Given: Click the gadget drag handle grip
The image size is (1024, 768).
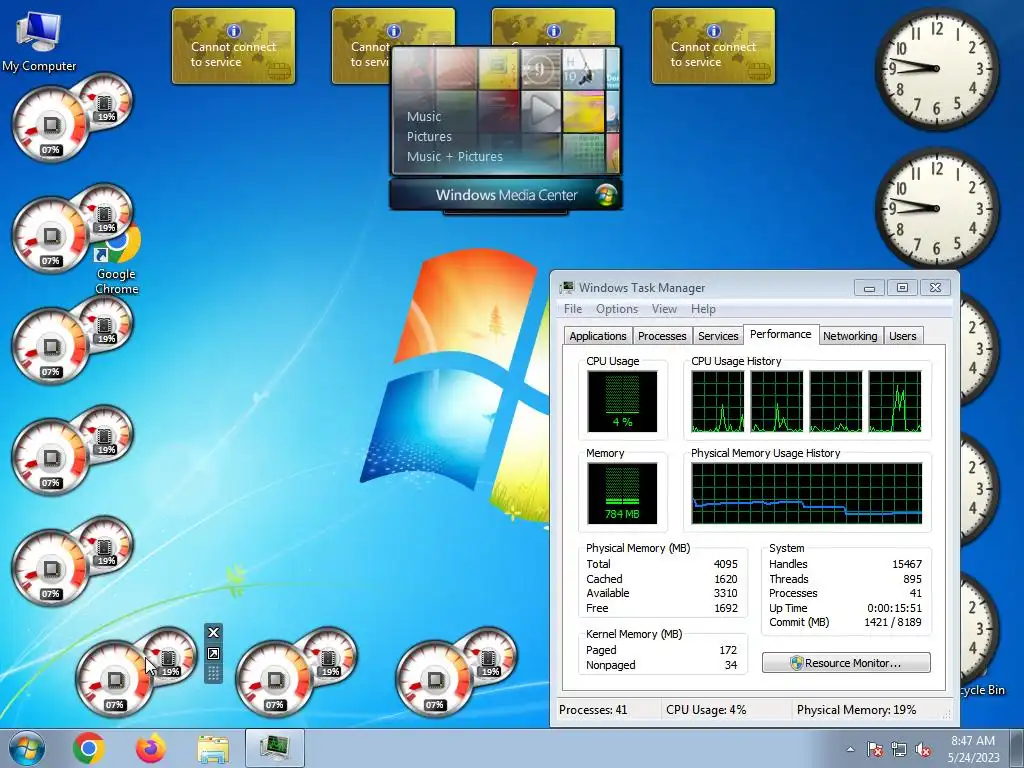Looking at the screenshot, I should point(213,673).
